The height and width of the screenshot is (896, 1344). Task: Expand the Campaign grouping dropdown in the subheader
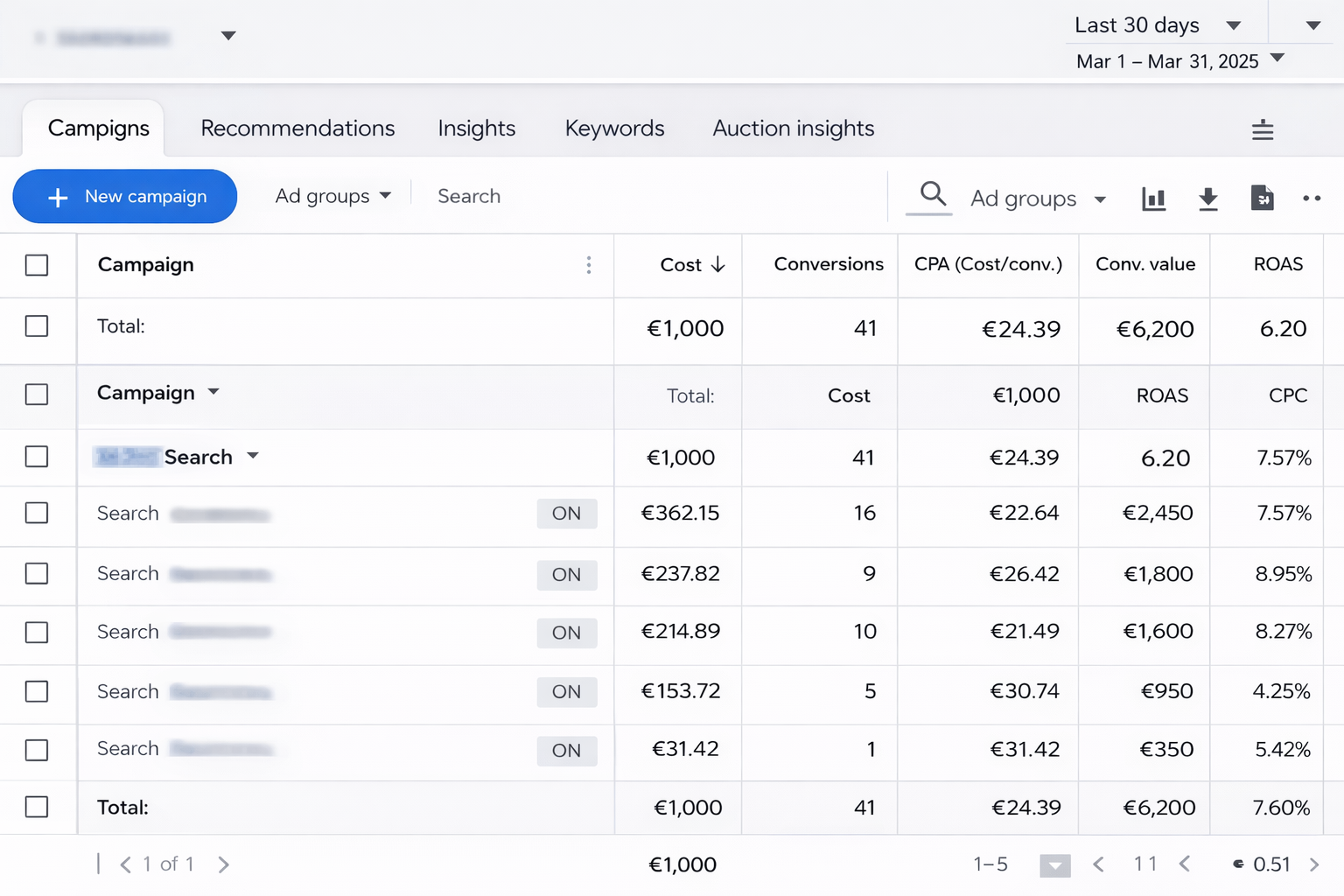[x=213, y=393]
